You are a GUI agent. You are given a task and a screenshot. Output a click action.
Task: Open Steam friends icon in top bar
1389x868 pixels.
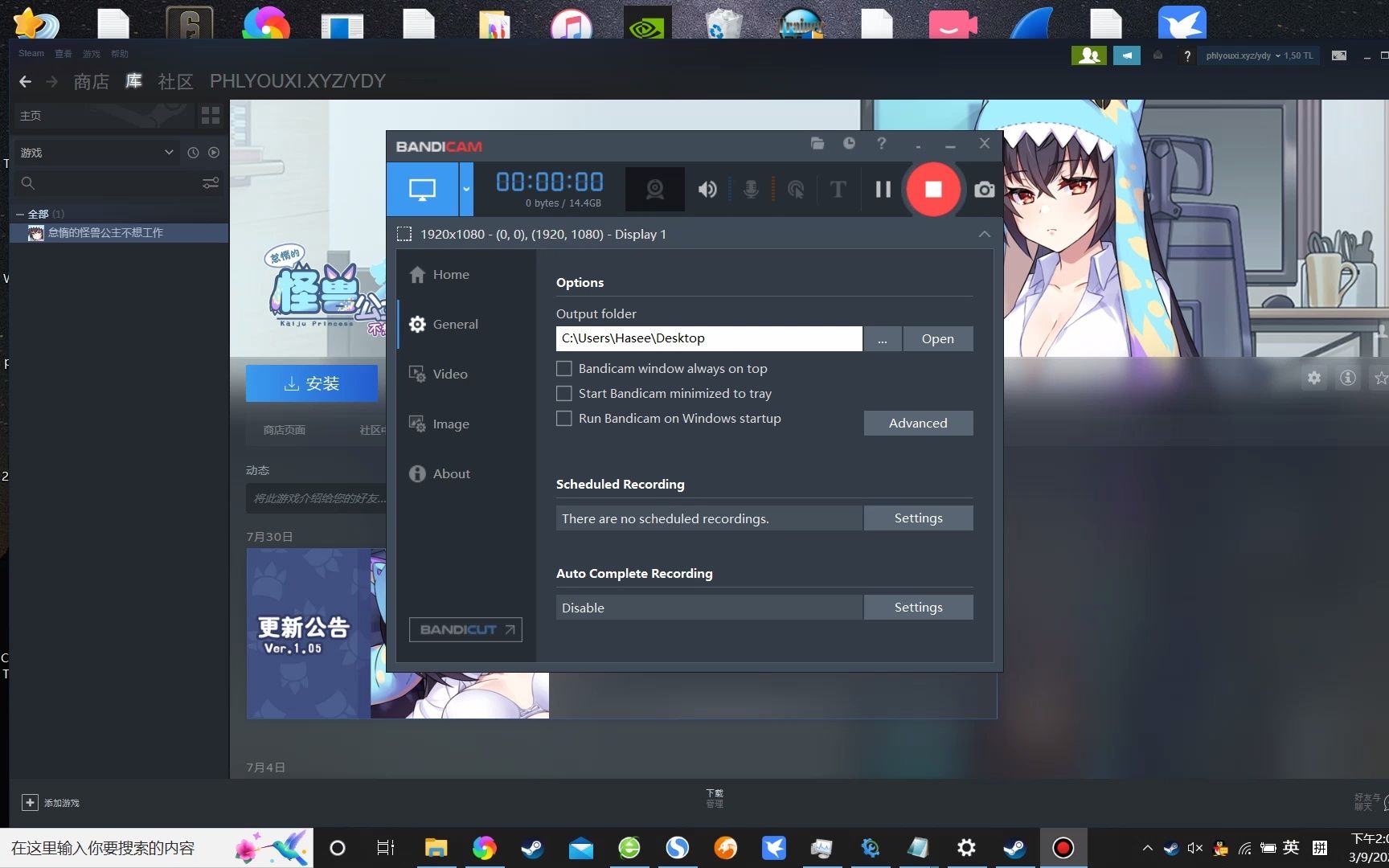pyautogui.click(x=1089, y=55)
